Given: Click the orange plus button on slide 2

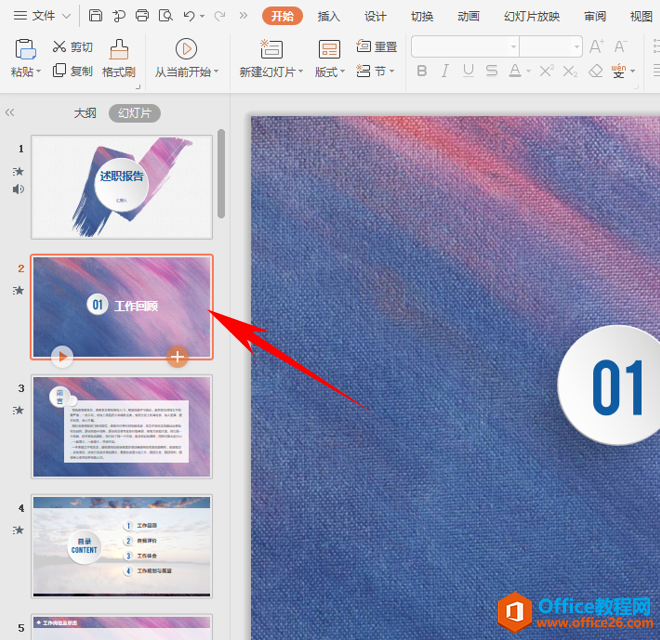Looking at the screenshot, I should click(x=177, y=356).
